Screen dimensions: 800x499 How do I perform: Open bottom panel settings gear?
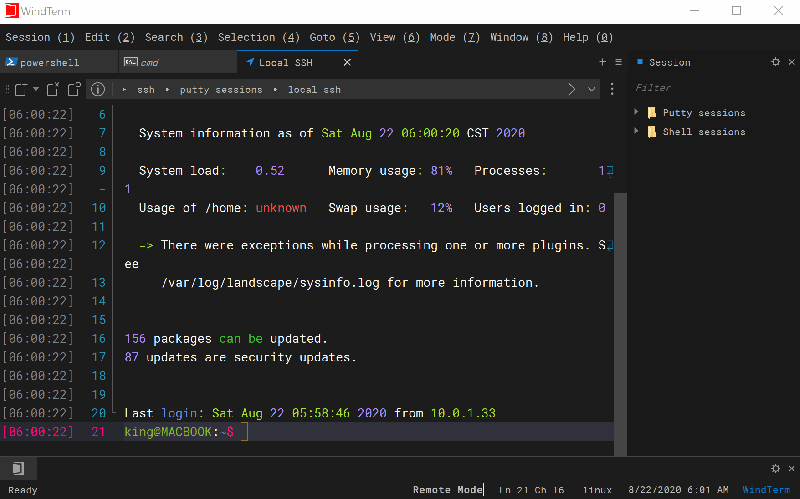tap(776, 468)
